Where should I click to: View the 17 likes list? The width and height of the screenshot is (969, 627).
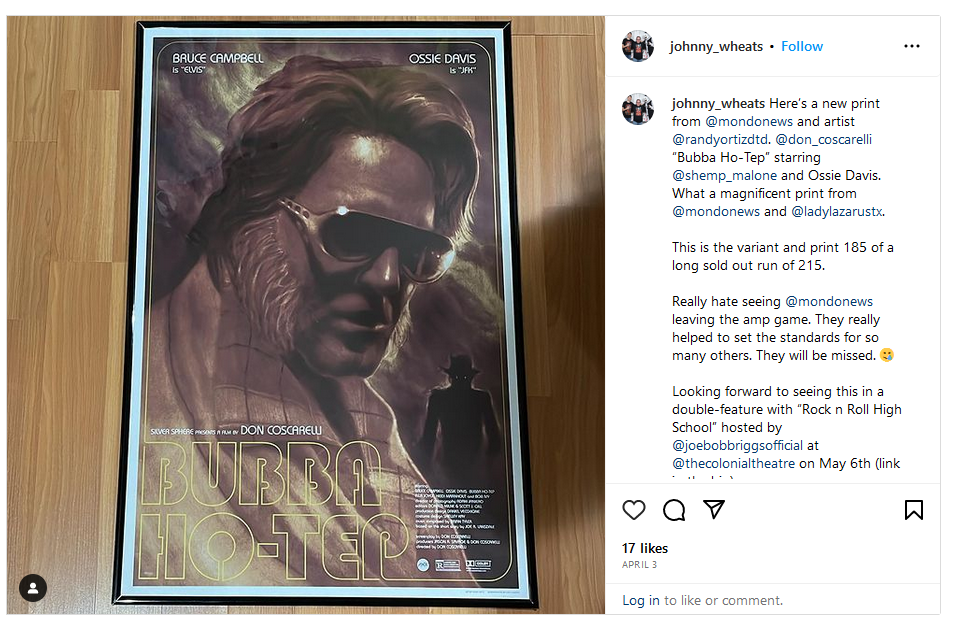645,549
